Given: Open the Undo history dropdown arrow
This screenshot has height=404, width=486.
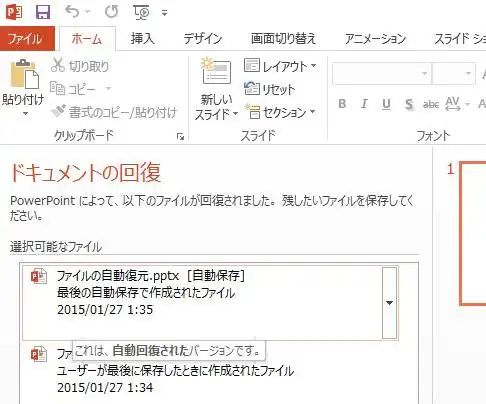Looking at the screenshot, I should (x=88, y=12).
